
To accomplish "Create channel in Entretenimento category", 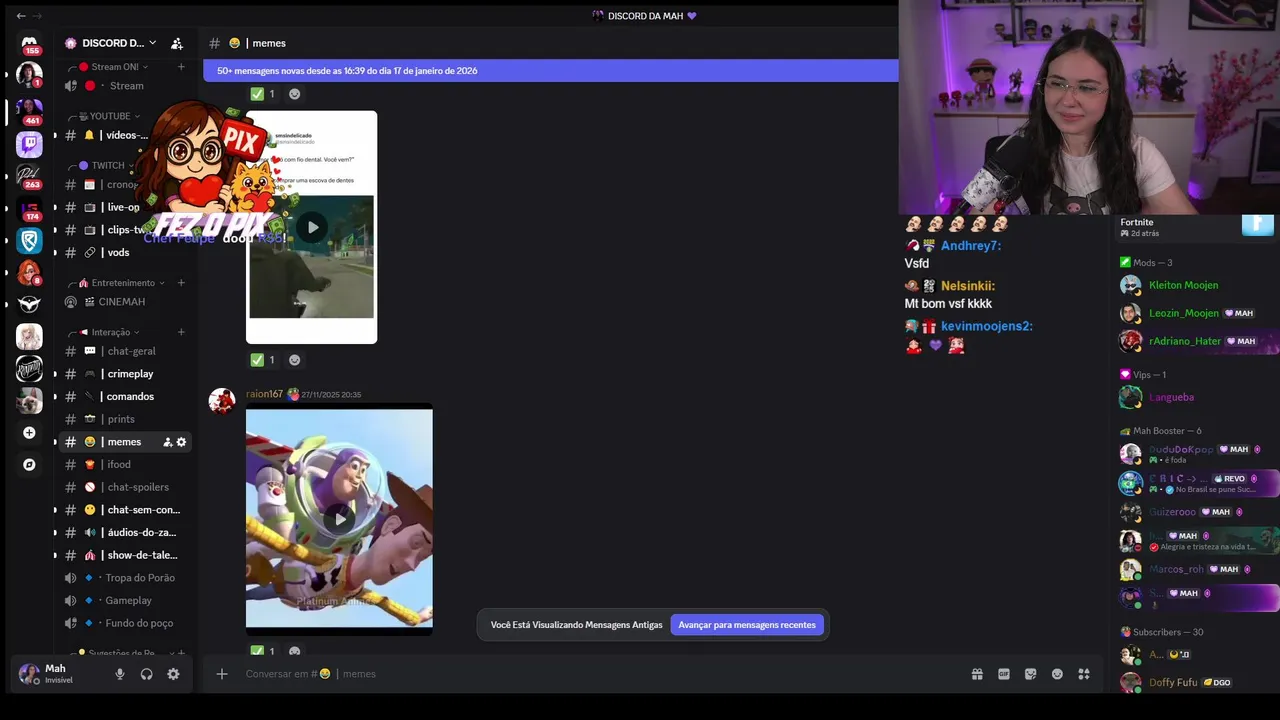I will coord(181,283).
